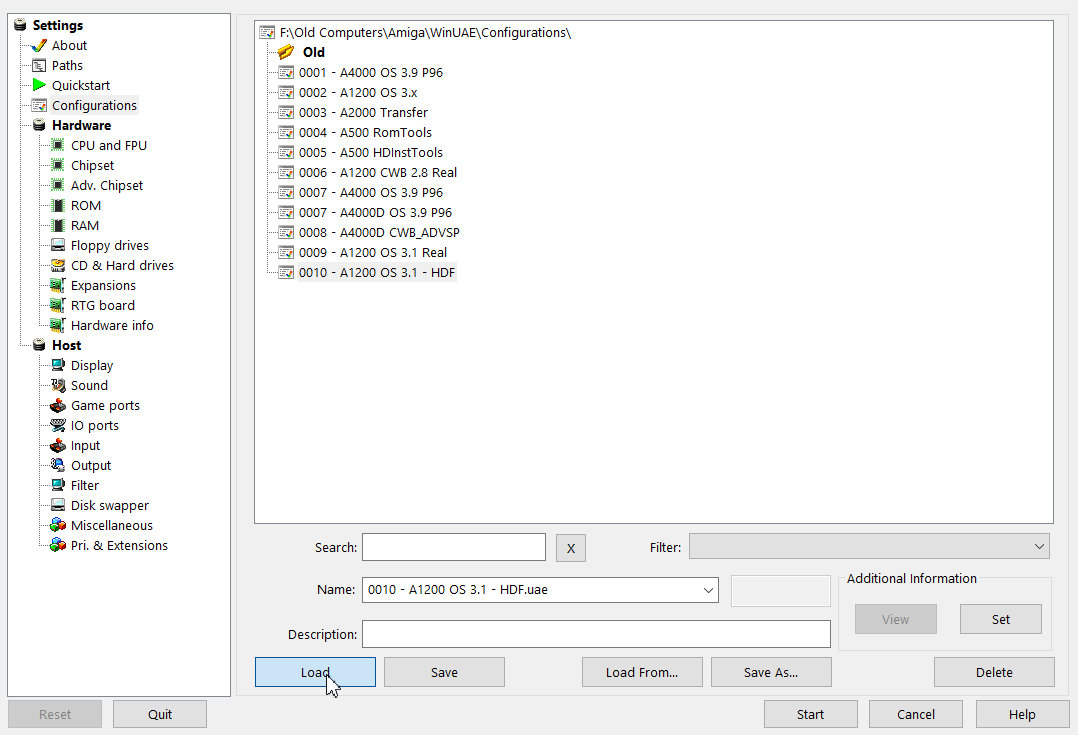Click the Load button
The width and height of the screenshot is (1078, 735).
coord(315,672)
